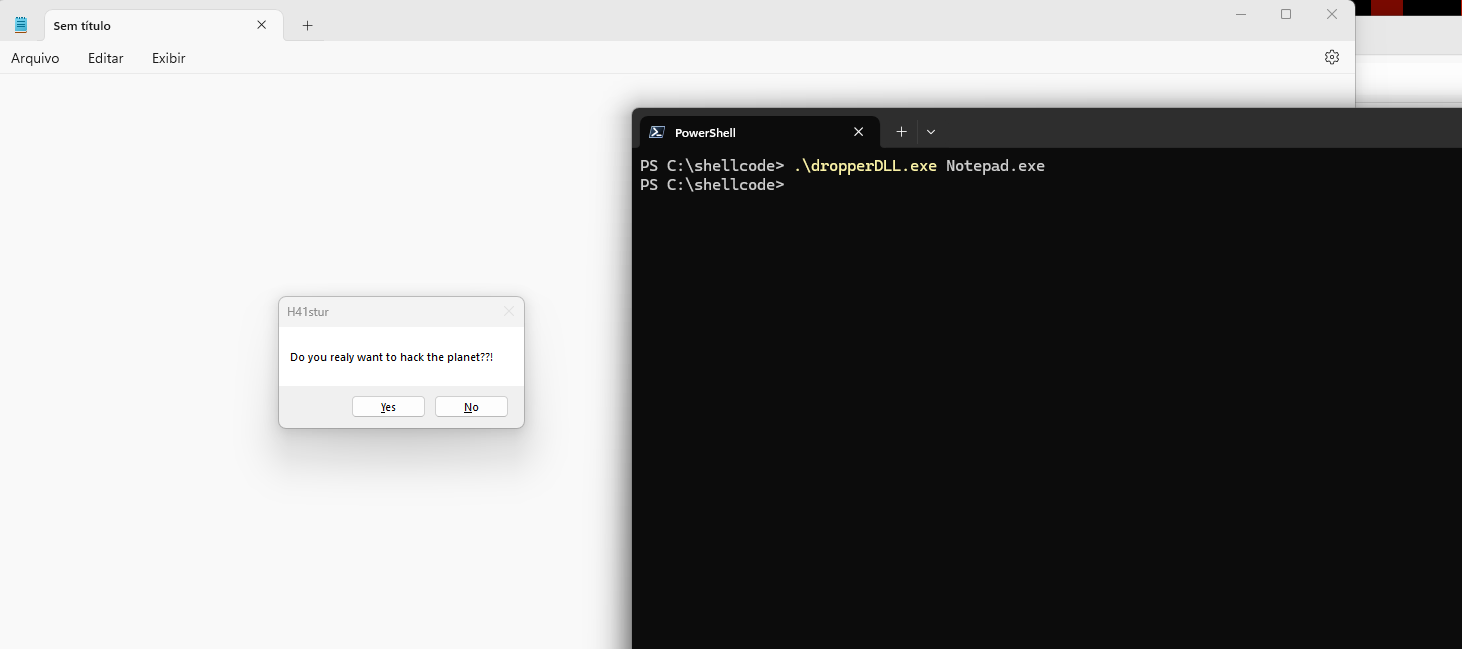Viewport: 1462px width, 649px height.
Task: Click the PowerShell icon on the terminal tab
Action: 657,132
